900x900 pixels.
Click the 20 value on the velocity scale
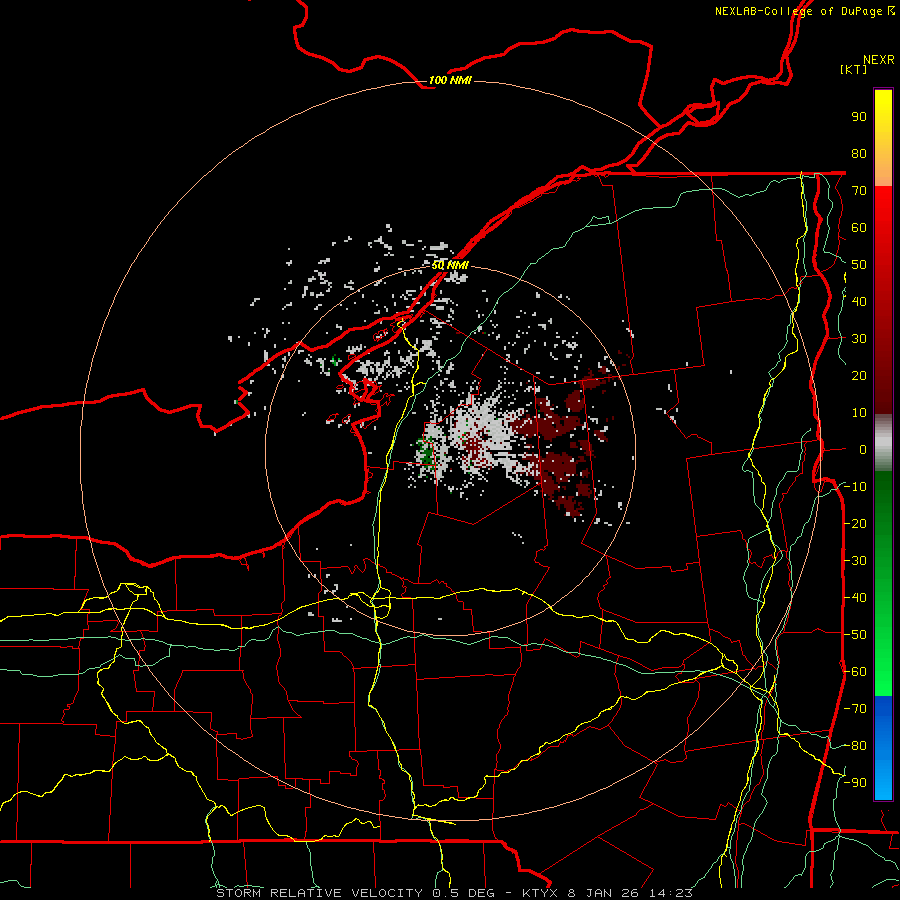(859, 376)
